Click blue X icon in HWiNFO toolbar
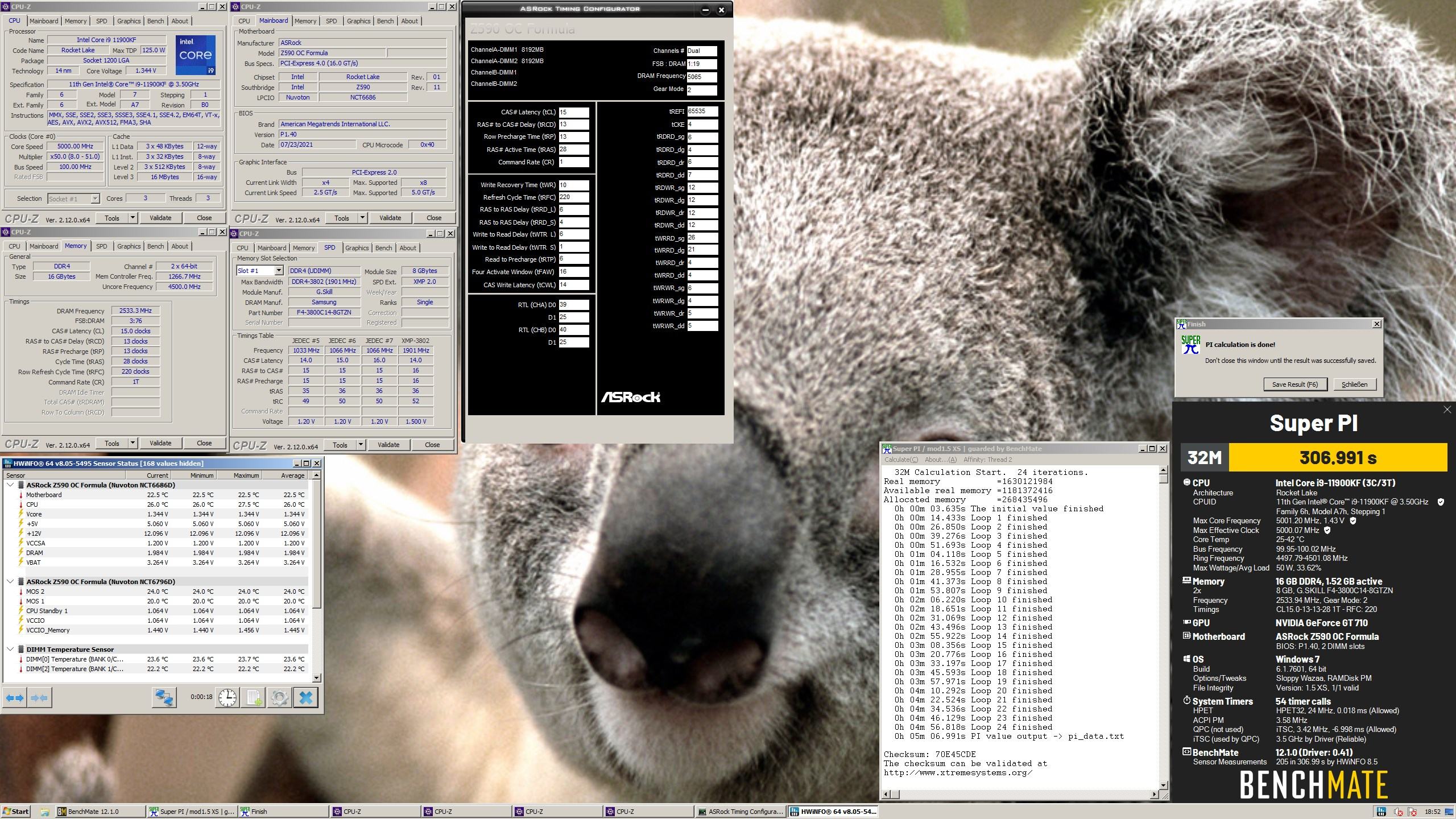The height and width of the screenshot is (819, 1456). [306, 698]
